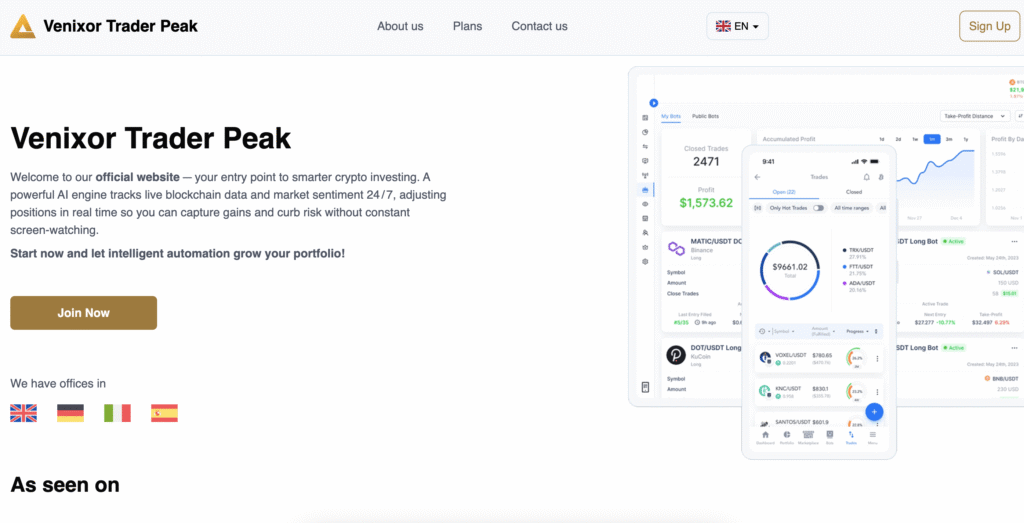The height and width of the screenshot is (523, 1024).
Task: Open the All time ranges filter
Action: point(853,208)
